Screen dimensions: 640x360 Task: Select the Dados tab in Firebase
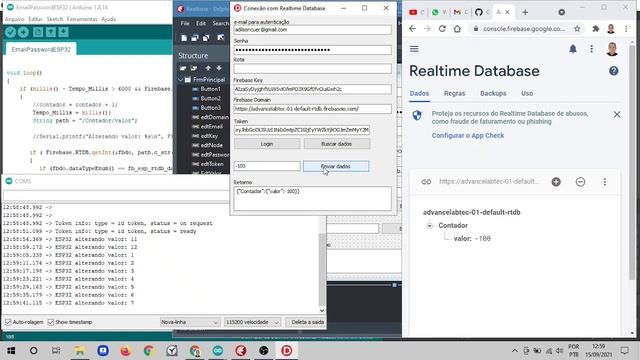click(419, 93)
